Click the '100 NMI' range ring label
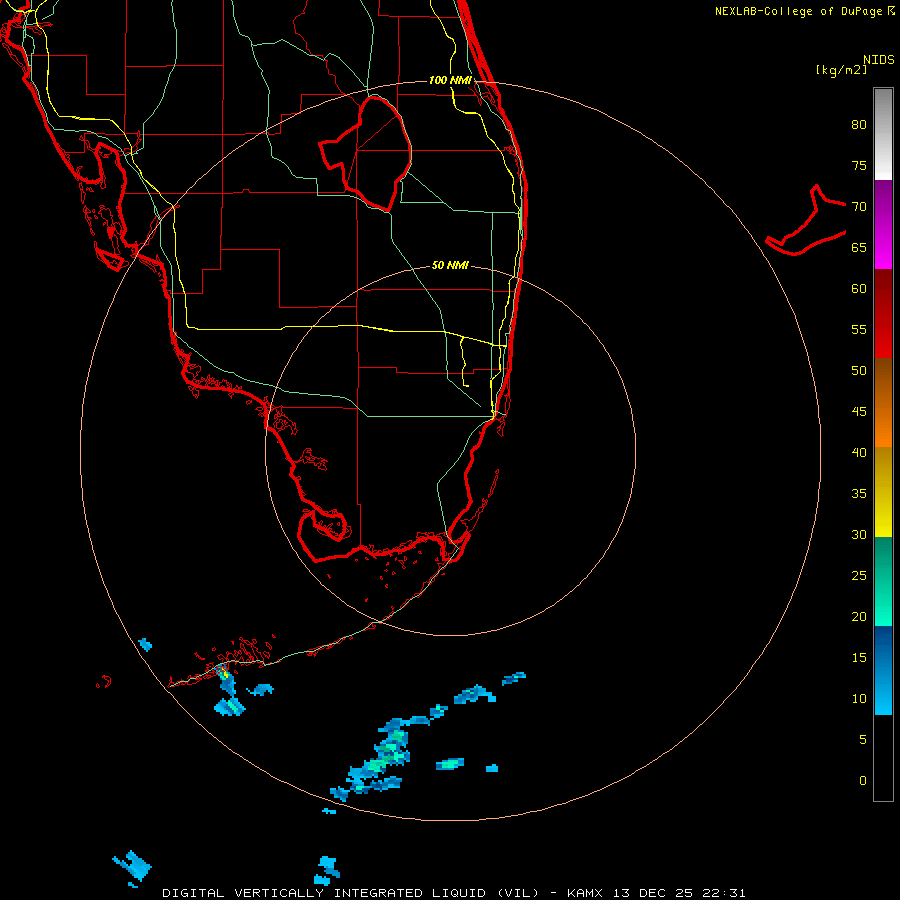900x900 pixels. (x=450, y=80)
